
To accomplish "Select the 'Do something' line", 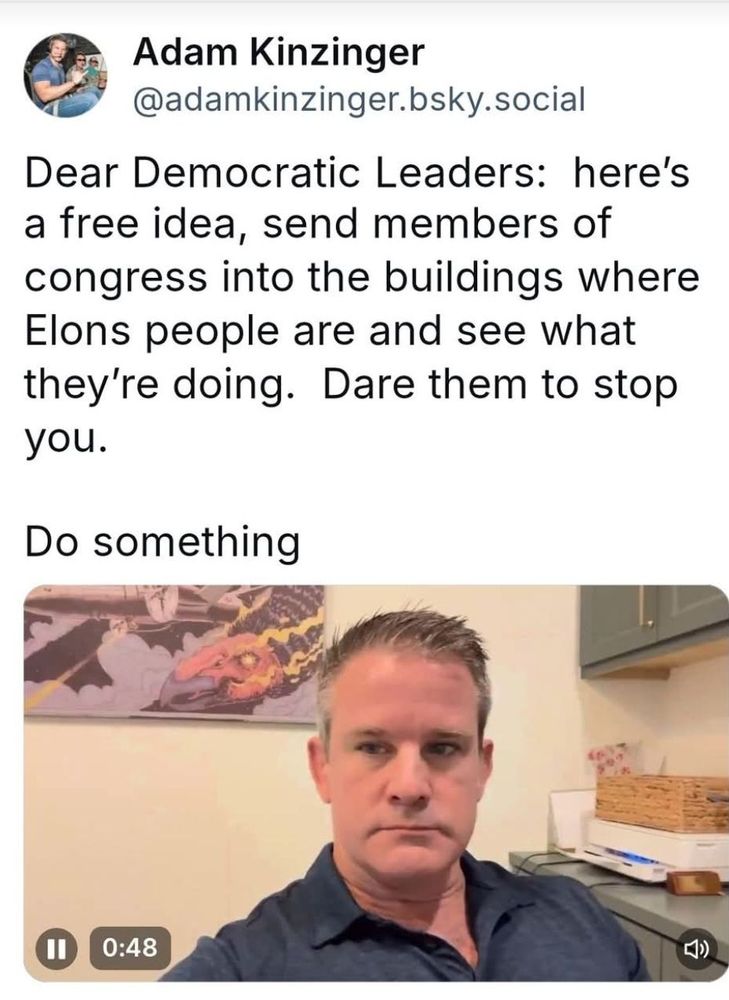I will pyautogui.click(x=162, y=542).
